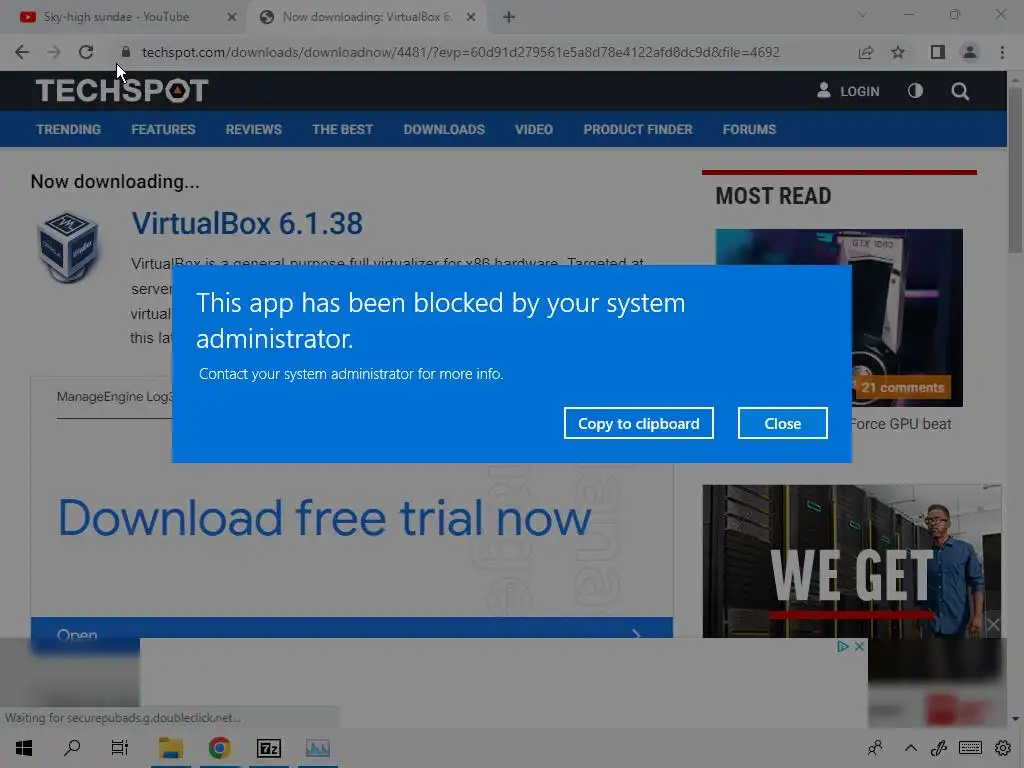Close the bottom banner ad with X
1024x768 pixels.
click(x=859, y=646)
